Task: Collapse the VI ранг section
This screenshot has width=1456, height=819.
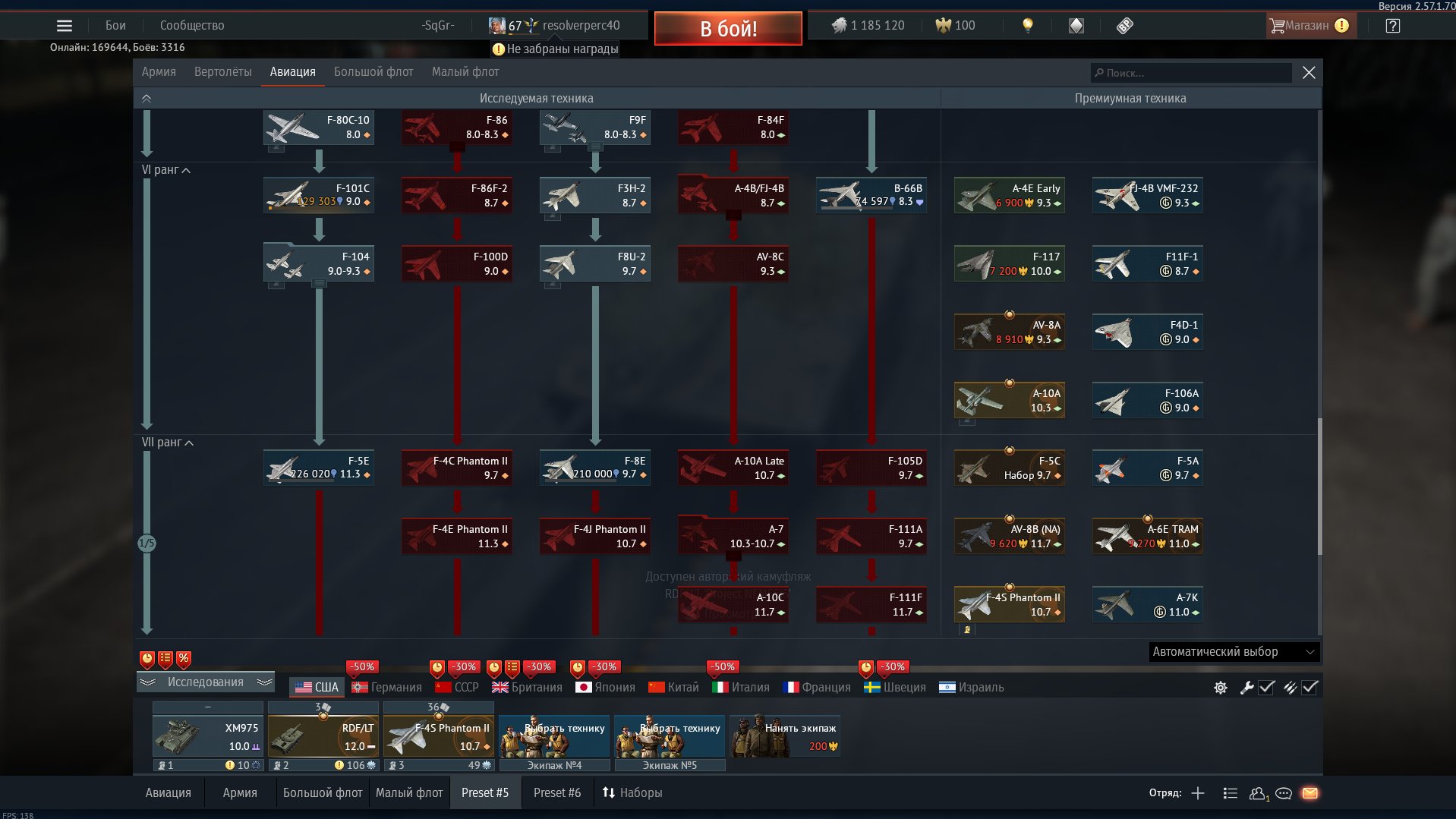Action: pos(165,170)
